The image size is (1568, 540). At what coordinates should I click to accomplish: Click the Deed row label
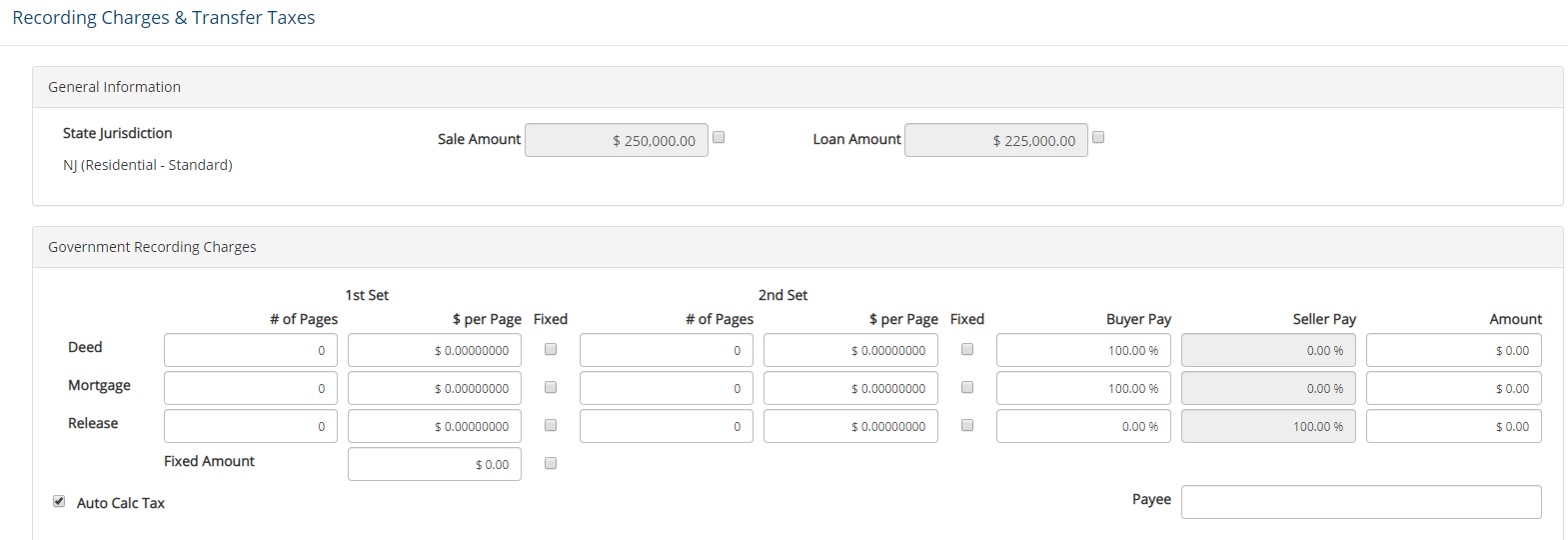85,347
